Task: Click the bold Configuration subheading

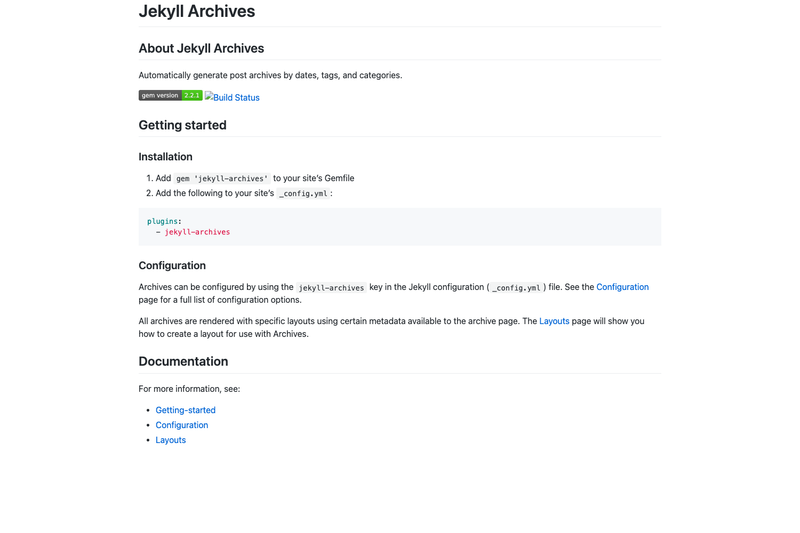Action: pyautogui.click(x=172, y=266)
